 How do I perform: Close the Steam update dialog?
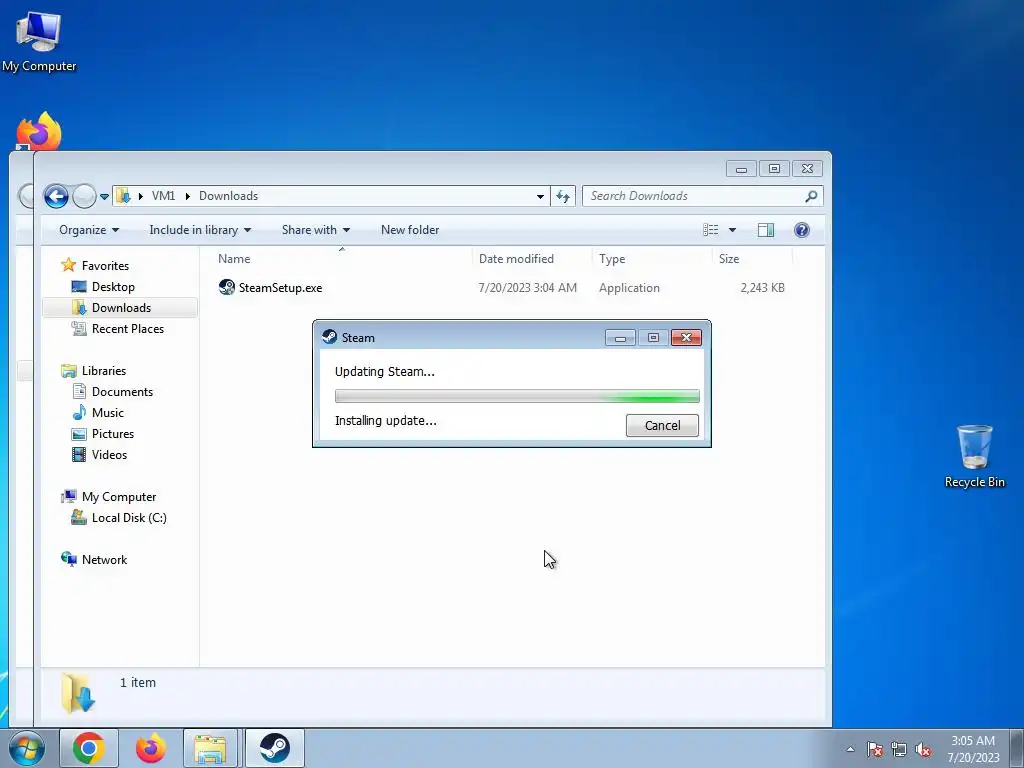686,338
